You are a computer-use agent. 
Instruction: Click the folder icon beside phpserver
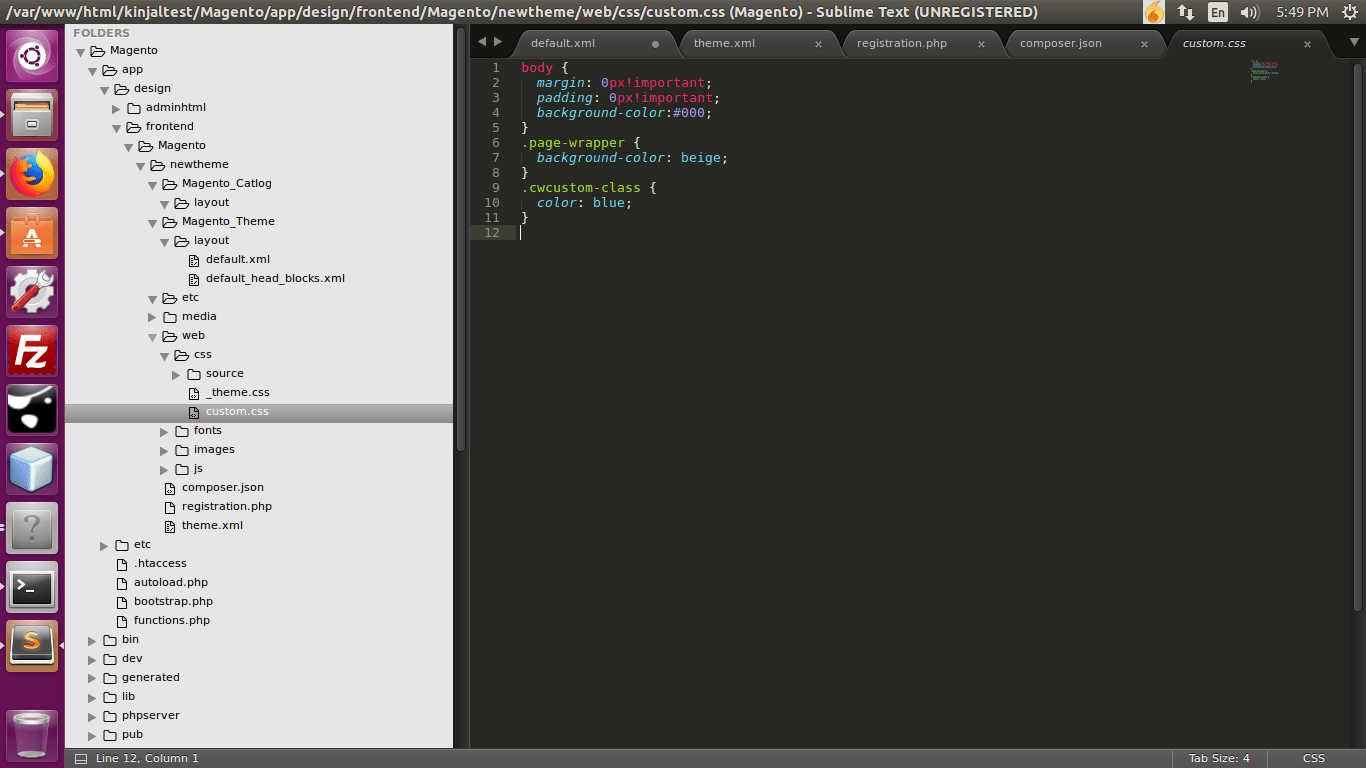(110, 716)
